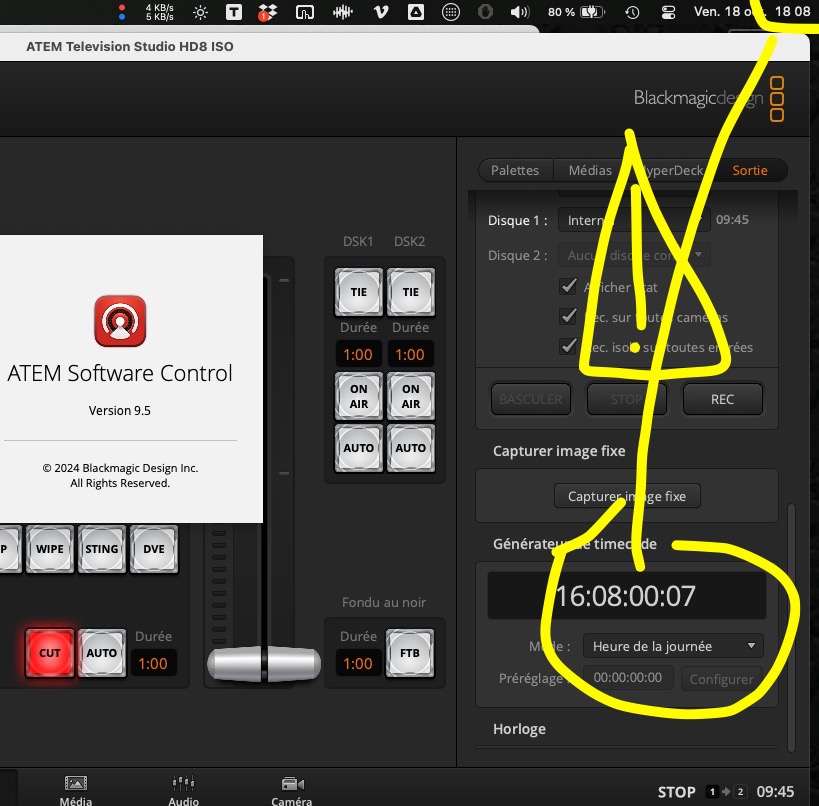Viewport: 819px width, 806px height.
Task: Open the dotted grid circle menu bar icon
Action: [x=451, y=12]
